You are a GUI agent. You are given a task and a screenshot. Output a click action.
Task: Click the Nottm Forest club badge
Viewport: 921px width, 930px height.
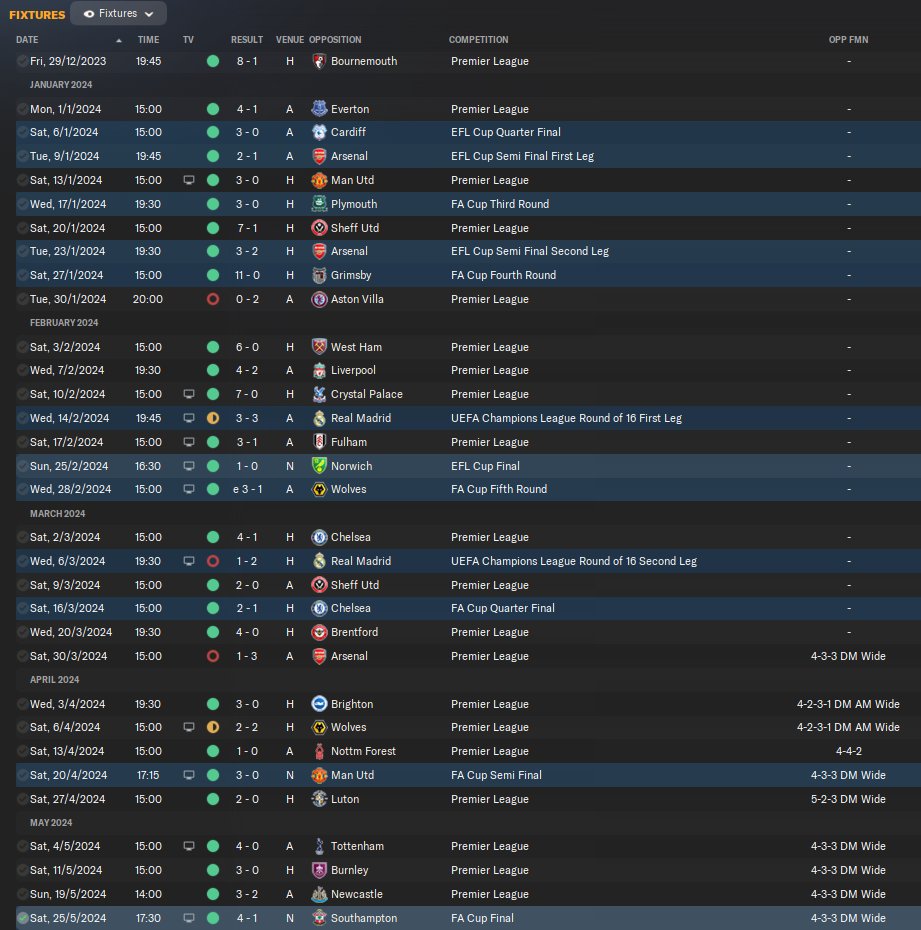319,751
